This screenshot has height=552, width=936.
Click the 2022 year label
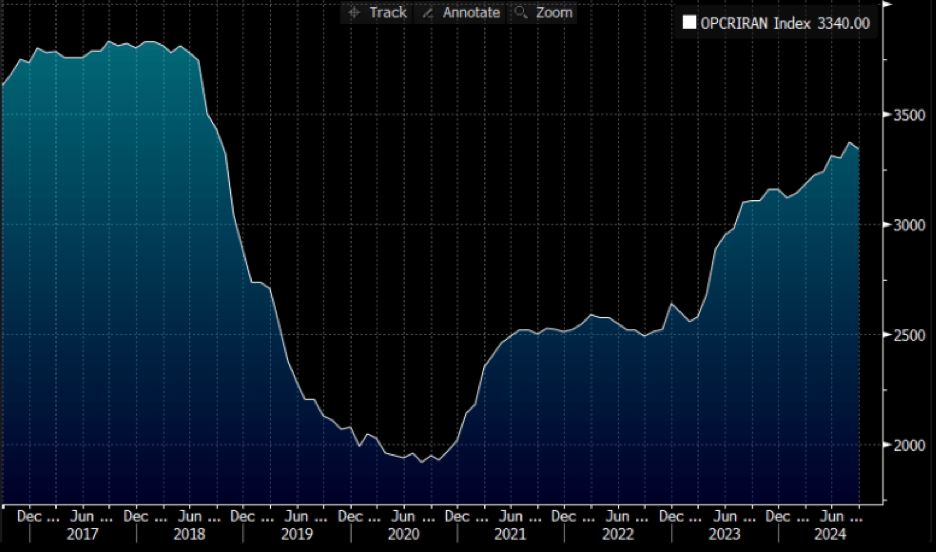618,534
